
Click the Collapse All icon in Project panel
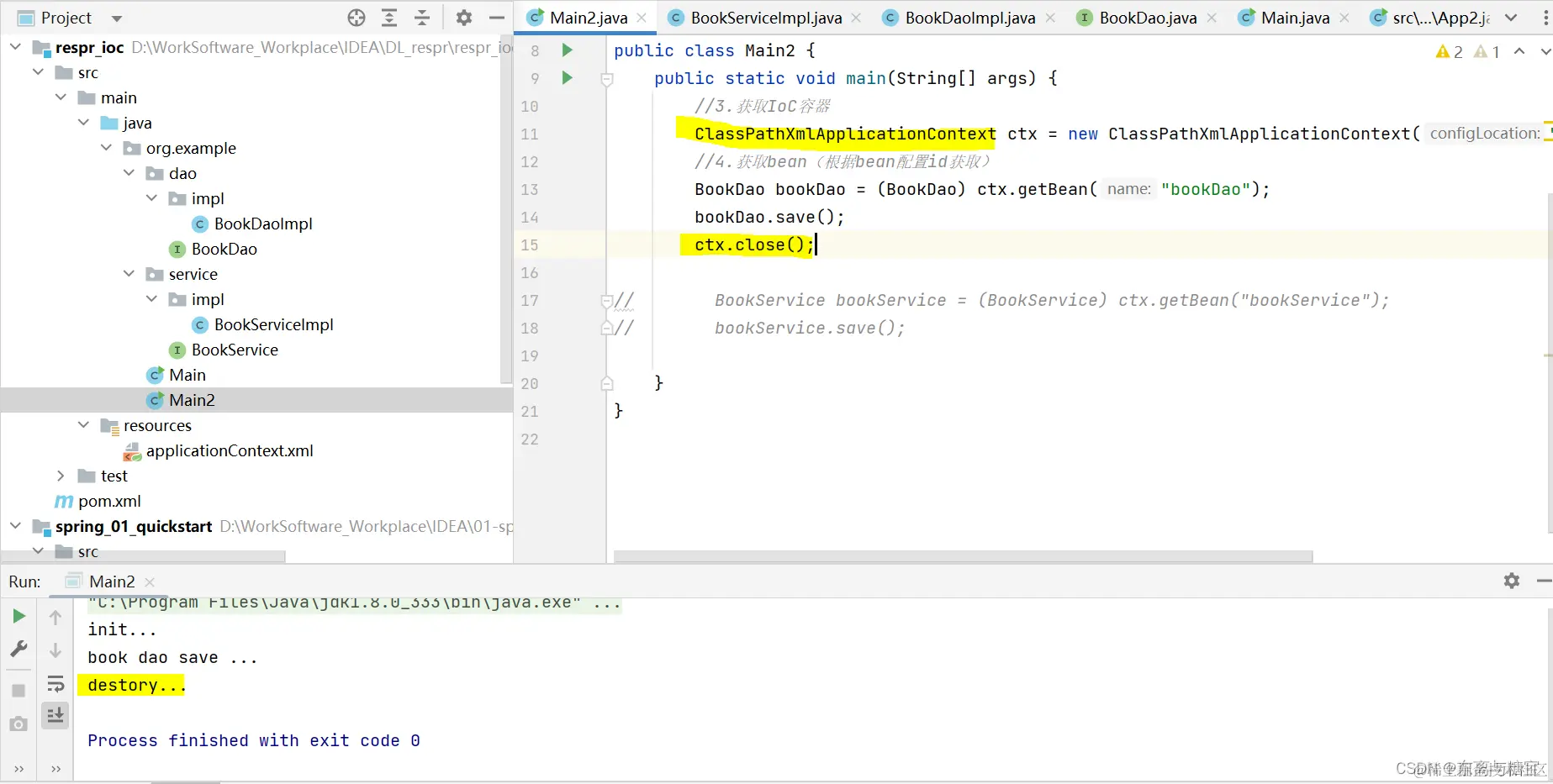[x=422, y=18]
